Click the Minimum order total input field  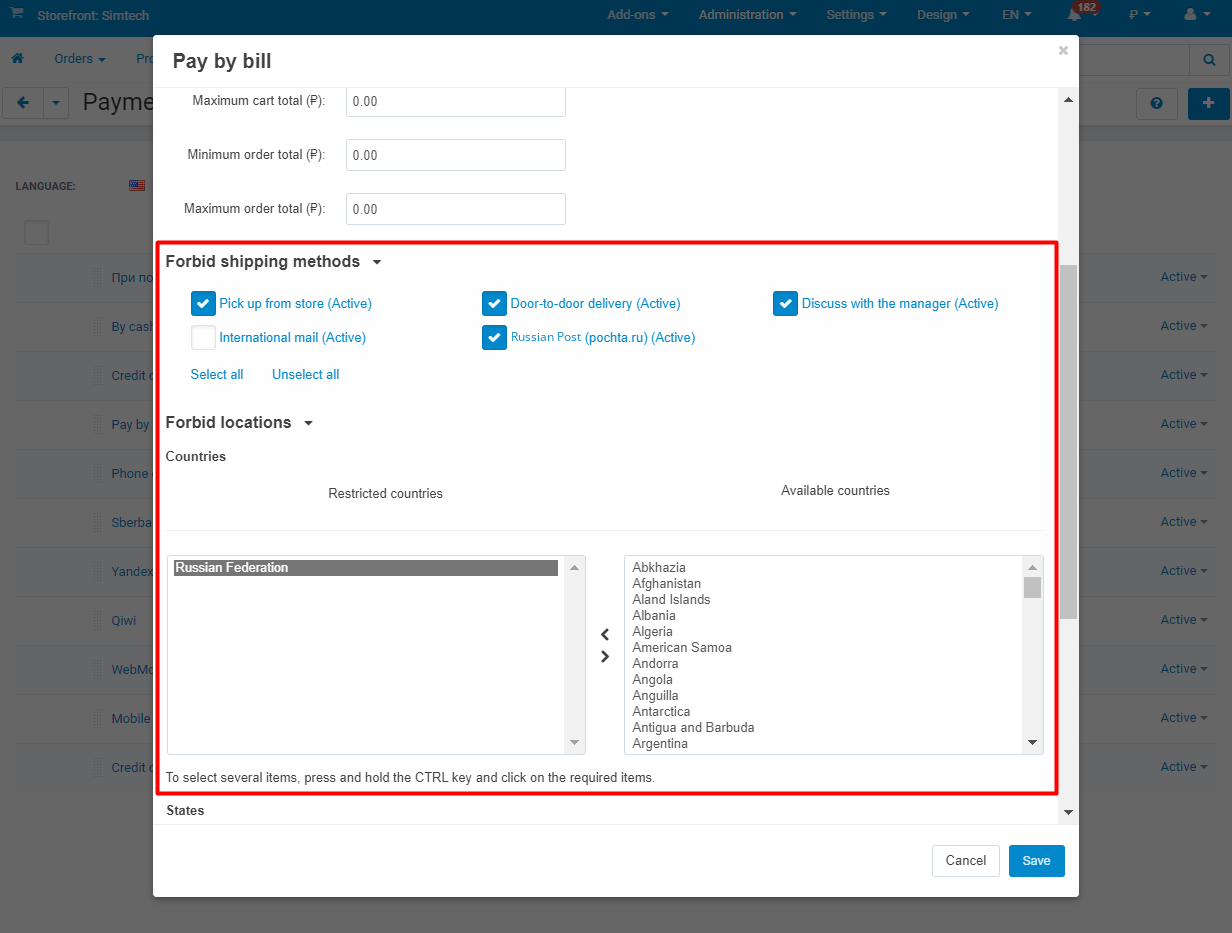tap(456, 155)
